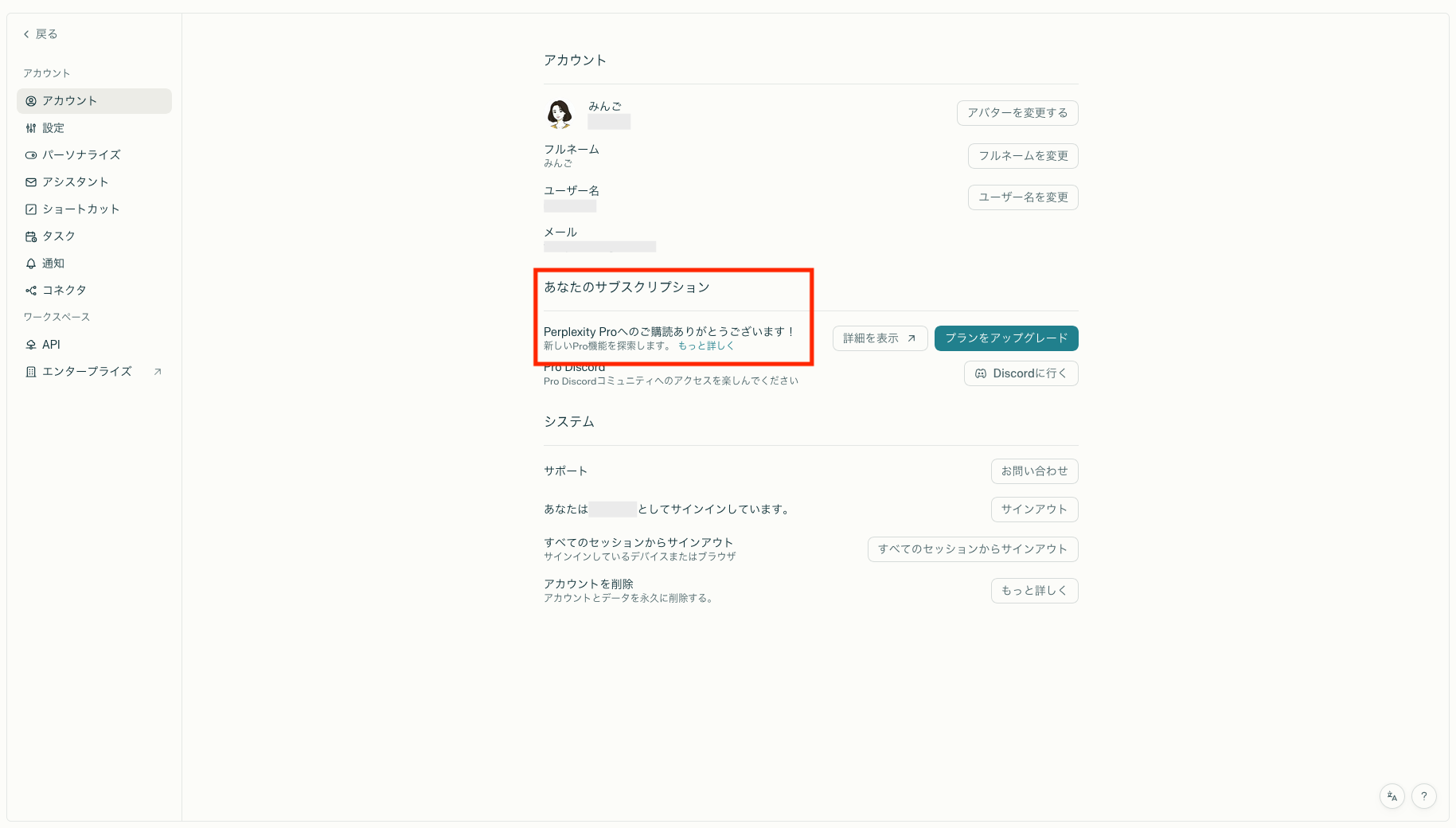Click プランをアップグレード button
The image size is (1456, 828).
pos(1006,338)
